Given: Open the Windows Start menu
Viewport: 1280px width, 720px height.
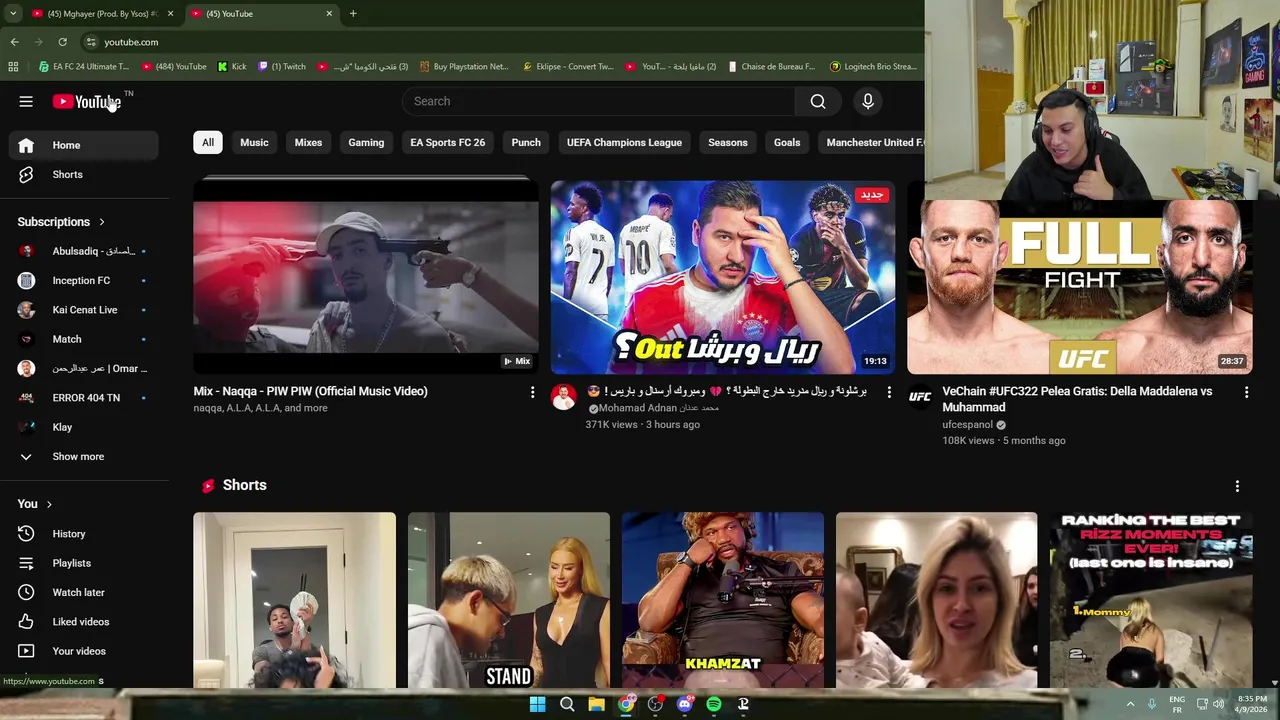Looking at the screenshot, I should click(x=537, y=704).
